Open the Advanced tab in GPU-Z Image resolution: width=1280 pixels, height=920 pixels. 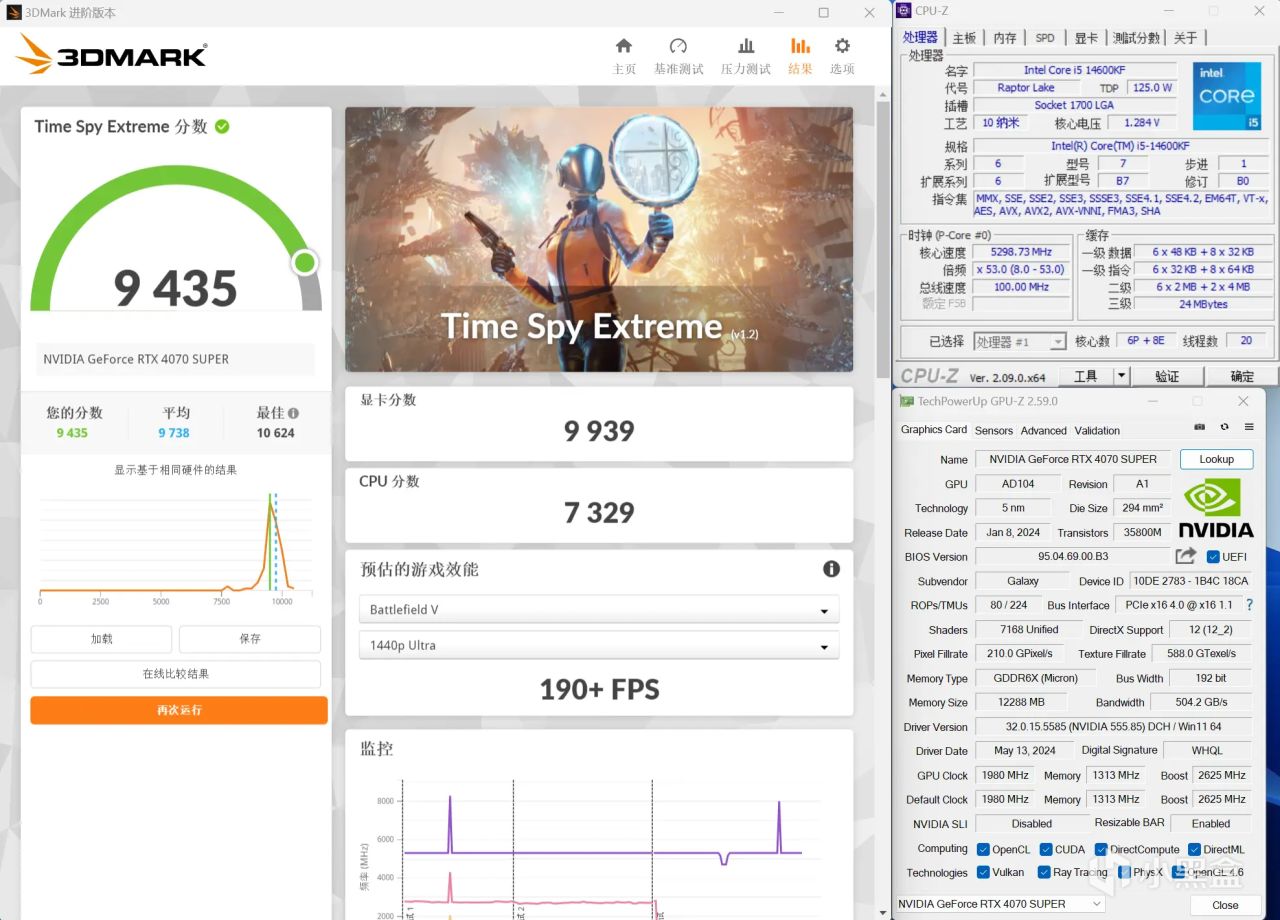pos(1043,431)
